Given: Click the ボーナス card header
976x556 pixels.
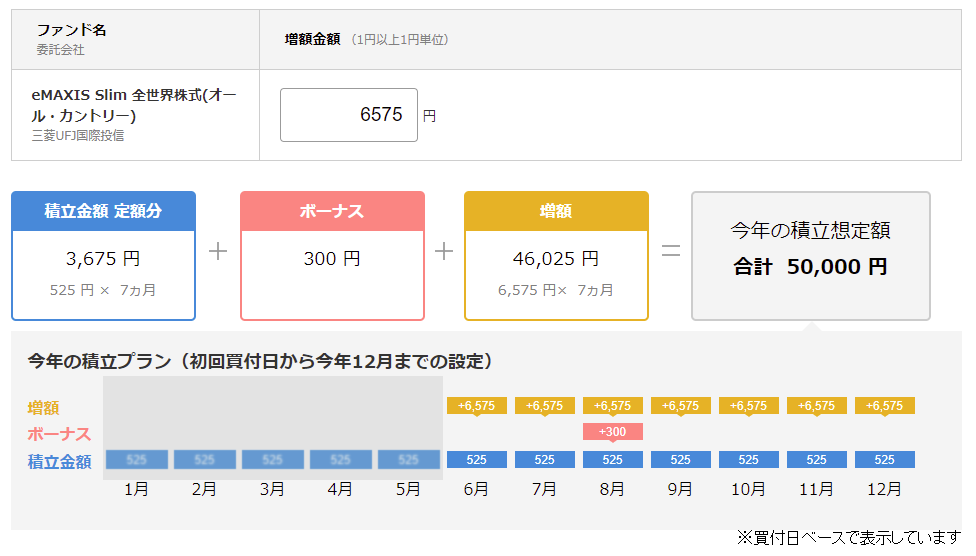Looking at the screenshot, I should pyautogui.click(x=332, y=211).
